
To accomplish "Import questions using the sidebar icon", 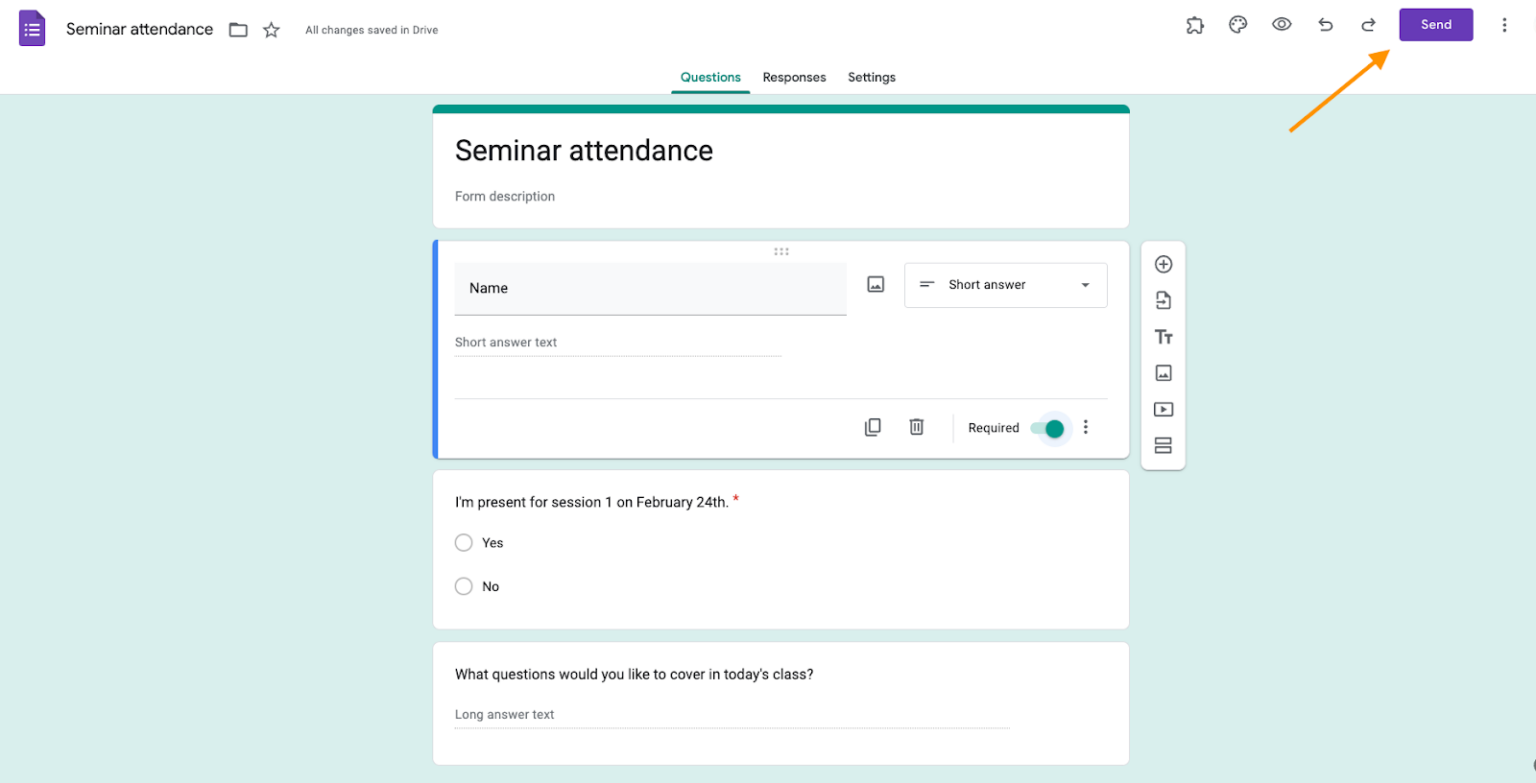I will click(1164, 300).
